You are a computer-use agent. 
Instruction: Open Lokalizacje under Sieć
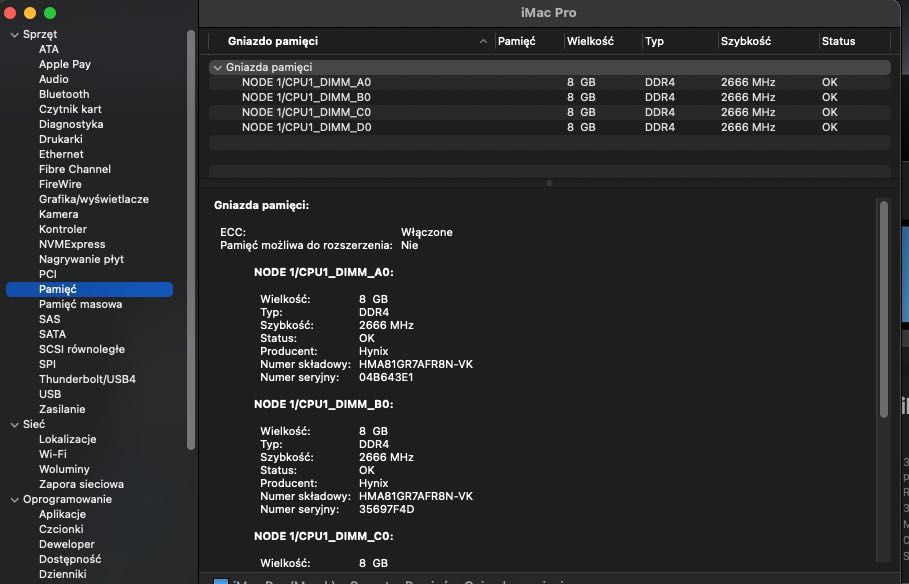[x=67, y=440]
